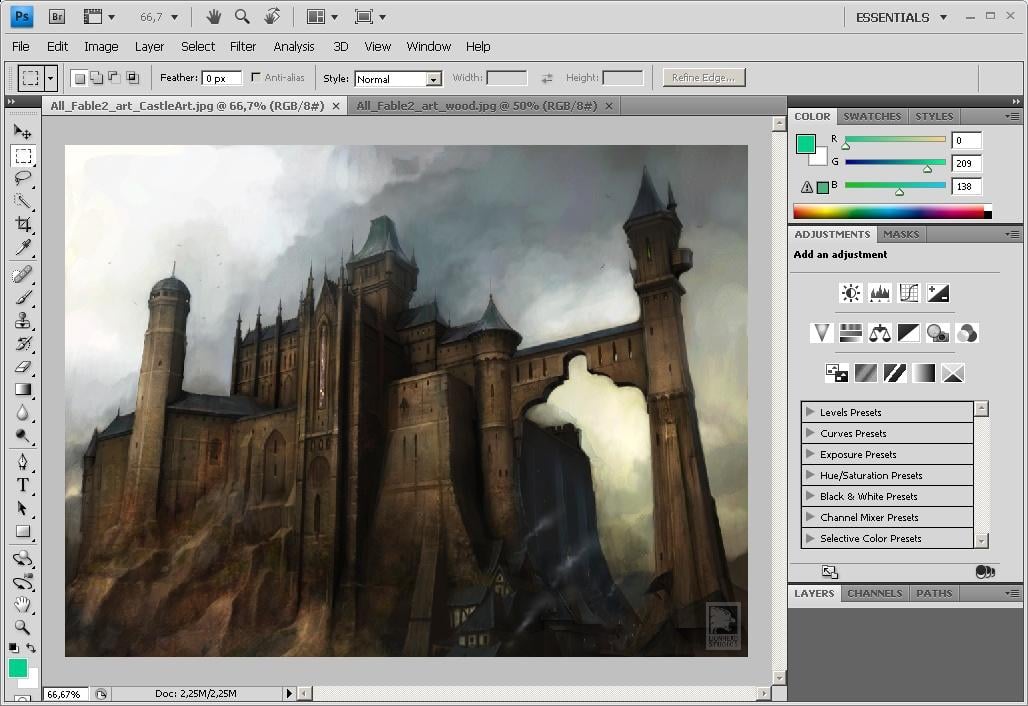Enable the Anti-alias checkbox

pyautogui.click(x=257, y=78)
